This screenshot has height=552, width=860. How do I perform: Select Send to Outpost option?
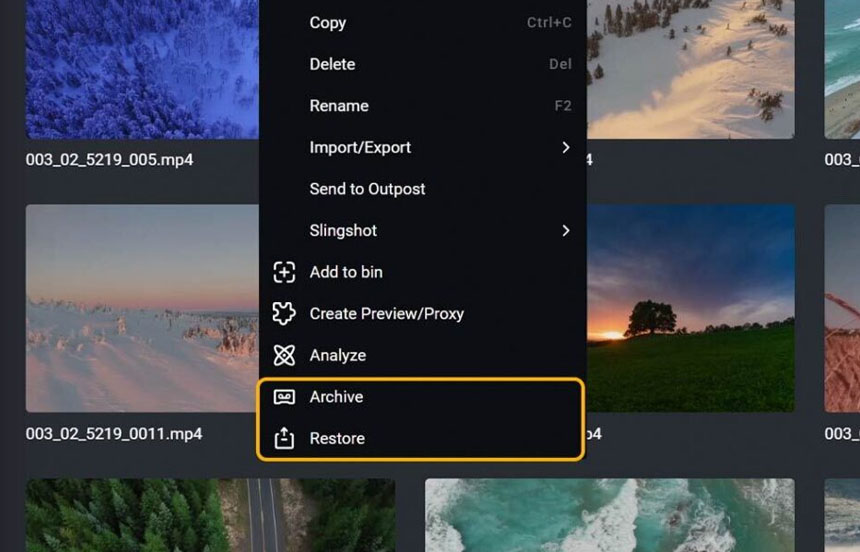pos(367,189)
